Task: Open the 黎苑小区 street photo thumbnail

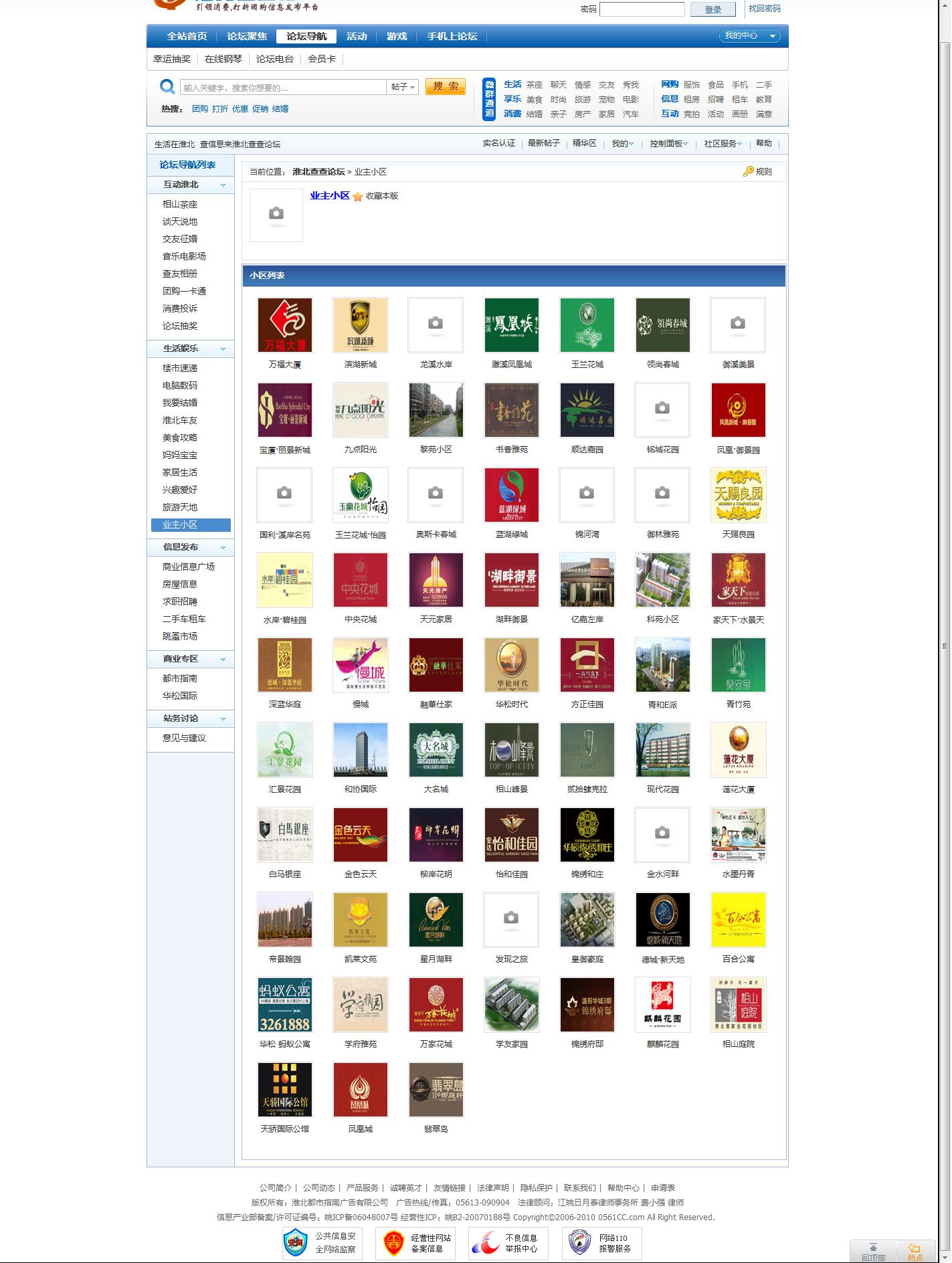Action: [436, 410]
